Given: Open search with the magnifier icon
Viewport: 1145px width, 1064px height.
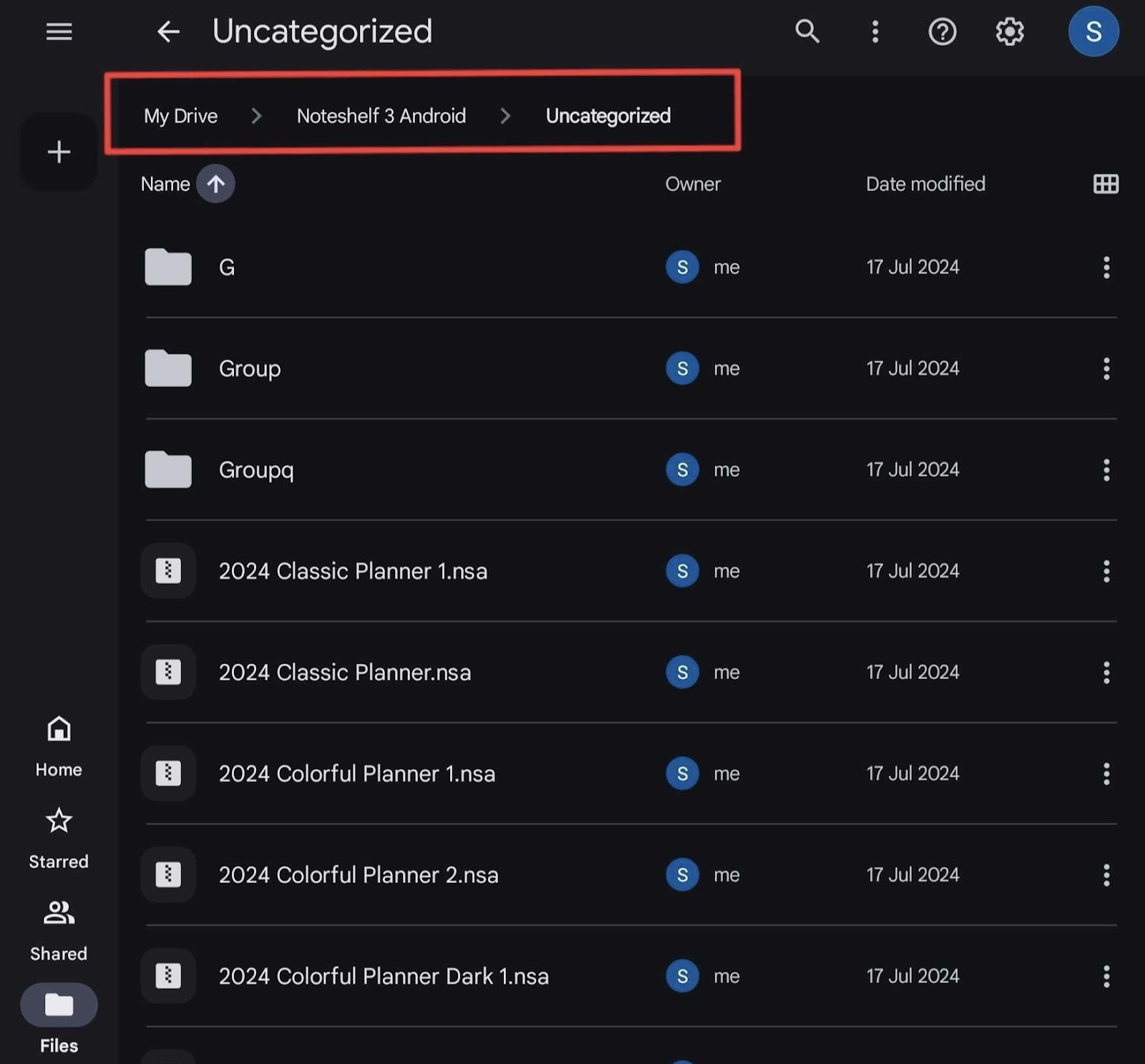Looking at the screenshot, I should pos(807,31).
